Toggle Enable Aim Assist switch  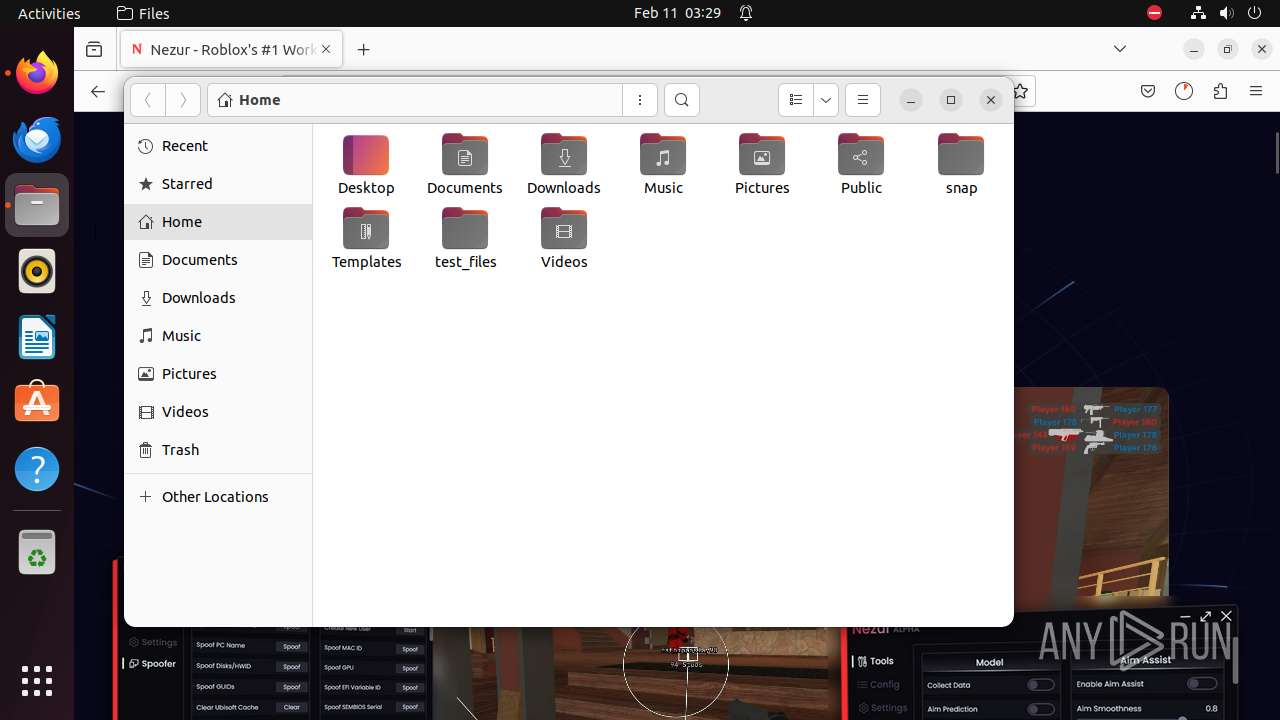1202,684
